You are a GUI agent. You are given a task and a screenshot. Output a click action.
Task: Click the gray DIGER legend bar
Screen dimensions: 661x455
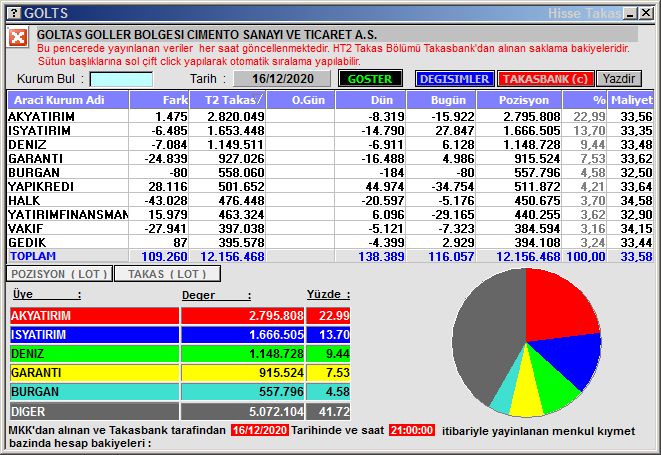tap(94, 411)
